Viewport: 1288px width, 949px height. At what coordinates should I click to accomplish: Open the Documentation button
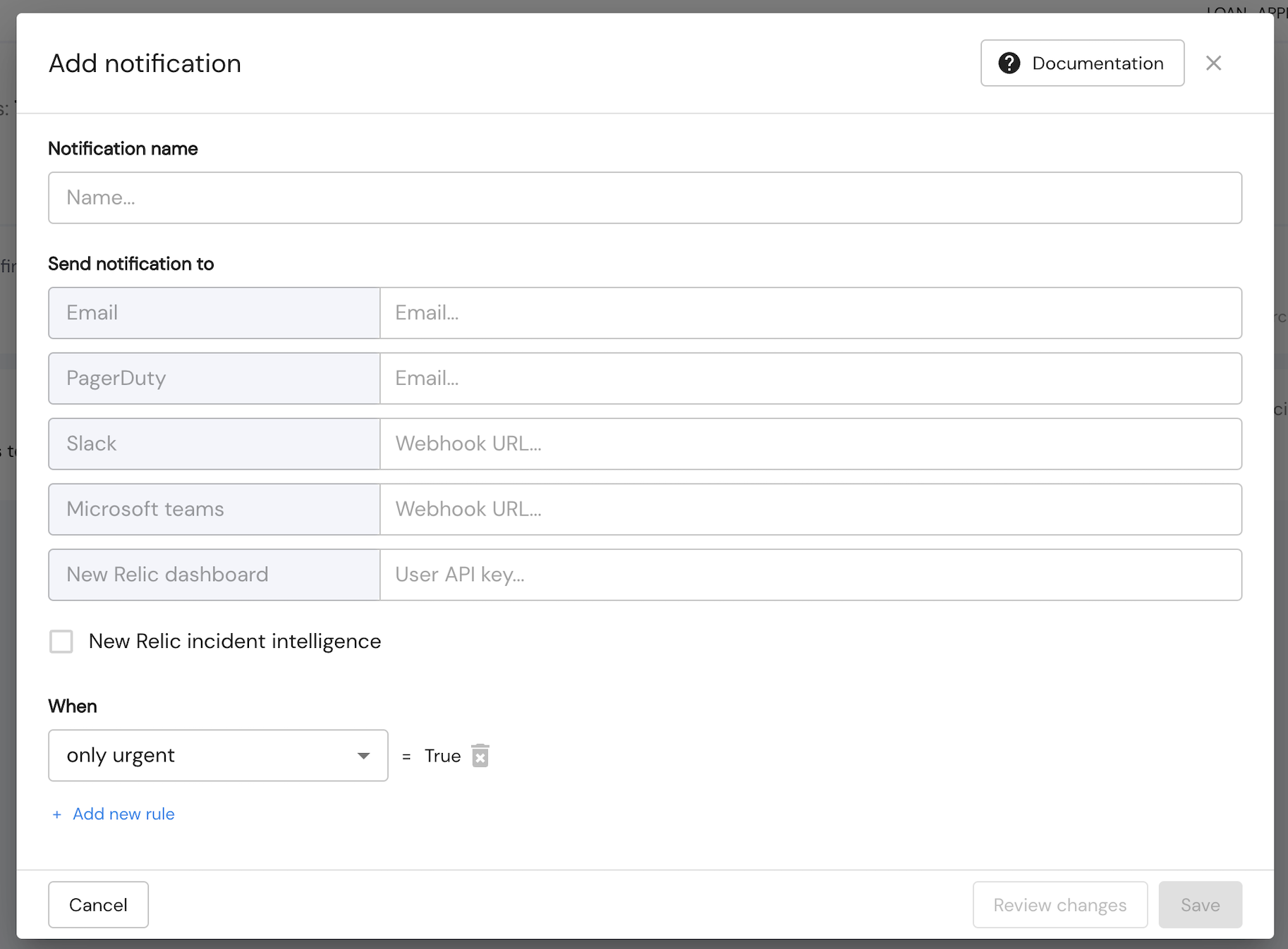(x=1082, y=63)
